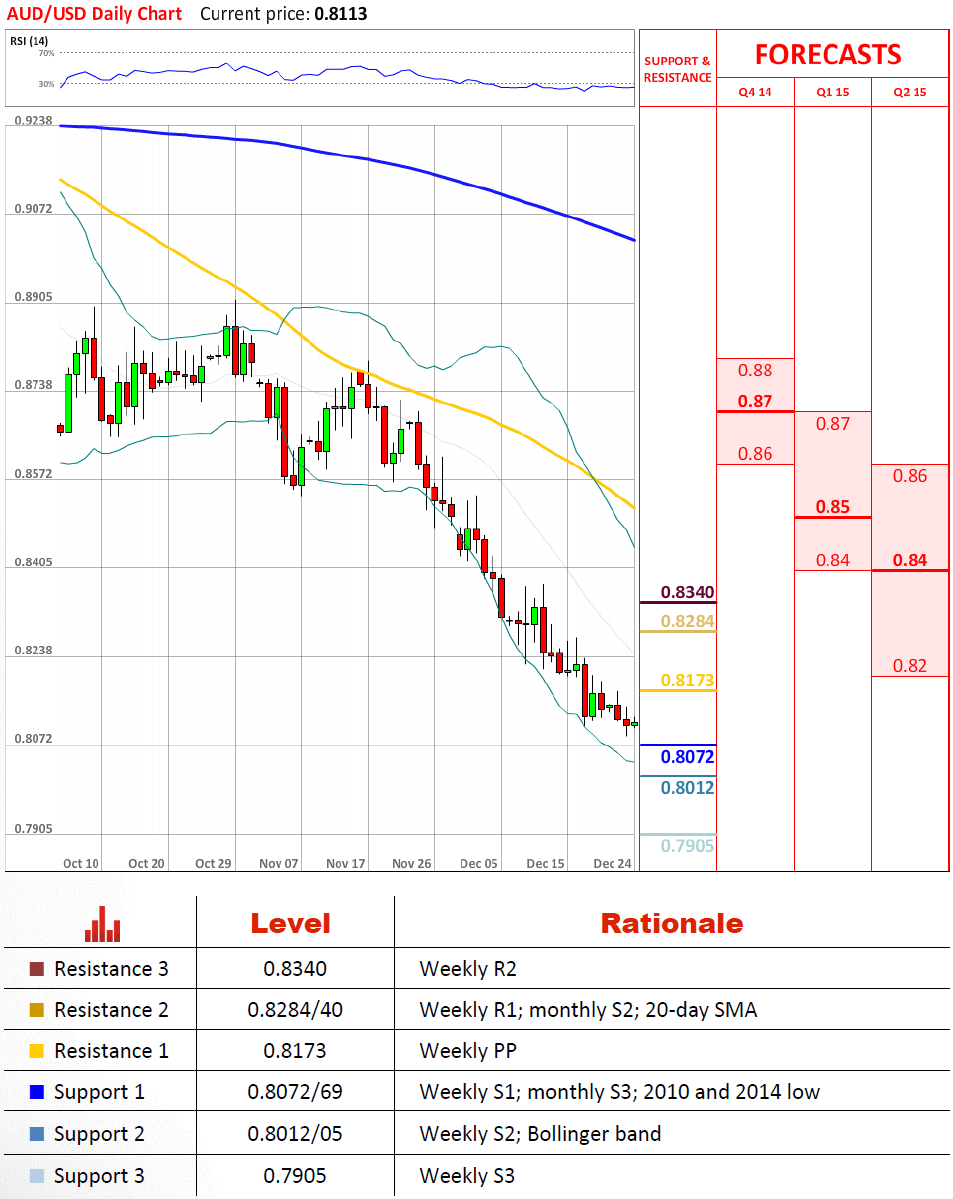This screenshot has width=953, height=1199.
Task: Click the 0.7905 level table cell
Action: 295,1175
